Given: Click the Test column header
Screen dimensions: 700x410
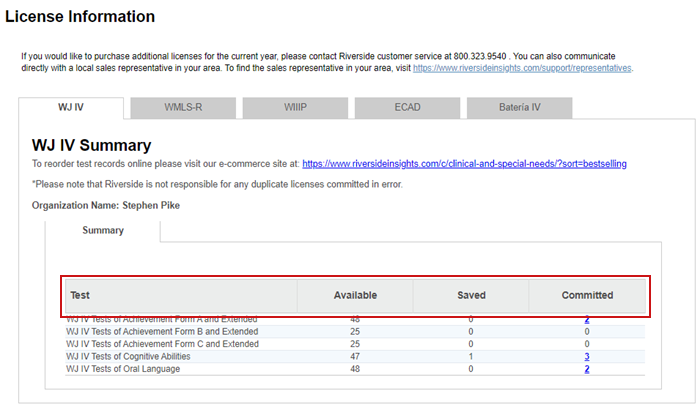Looking at the screenshot, I should [x=80, y=295].
